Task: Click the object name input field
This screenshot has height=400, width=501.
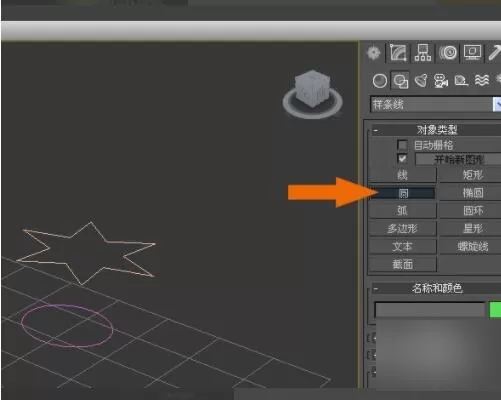Action: 430,310
